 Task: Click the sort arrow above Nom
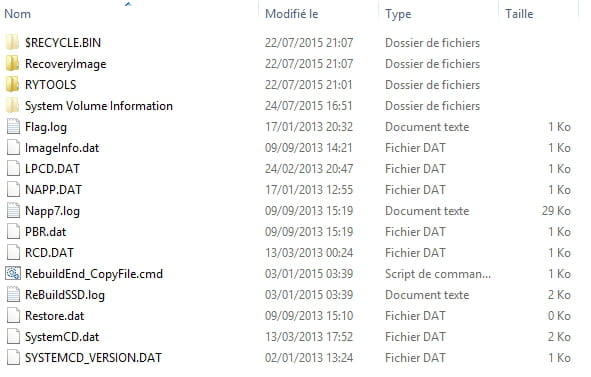pos(128,4)
